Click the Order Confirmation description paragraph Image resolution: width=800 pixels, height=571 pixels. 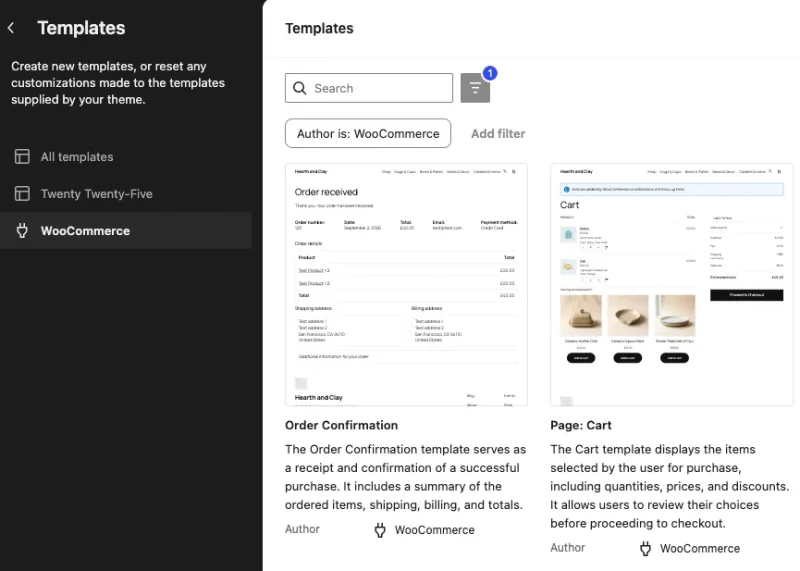[x=406, y=477]
